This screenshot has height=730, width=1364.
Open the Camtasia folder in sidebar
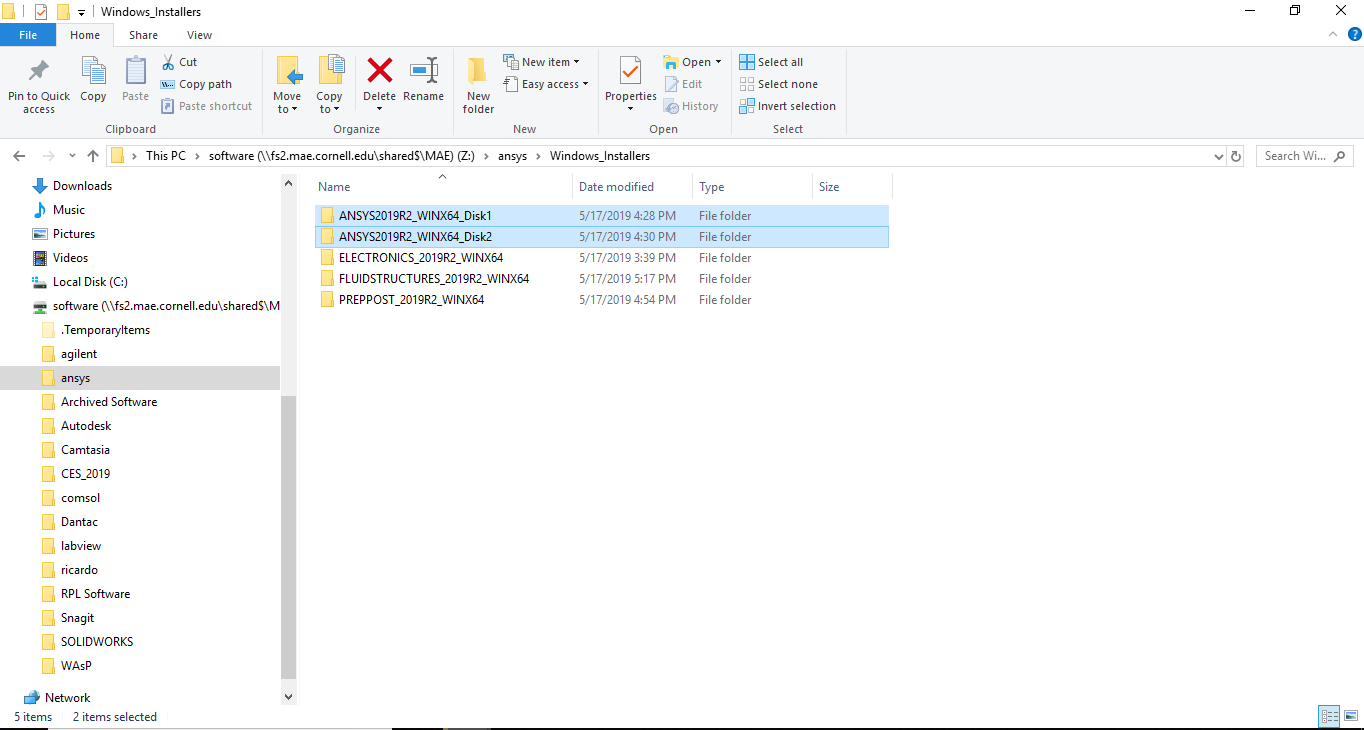pyautogui.click(x=85, y=450)
